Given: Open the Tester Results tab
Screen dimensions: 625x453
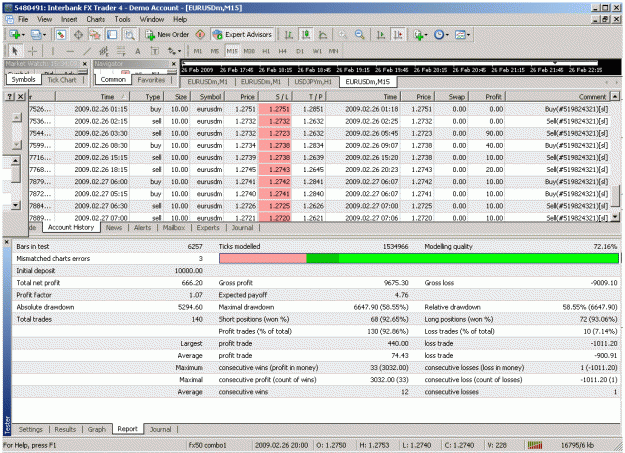Looking at the screenshot, I should pyautogui.click(x=65, y=429).
